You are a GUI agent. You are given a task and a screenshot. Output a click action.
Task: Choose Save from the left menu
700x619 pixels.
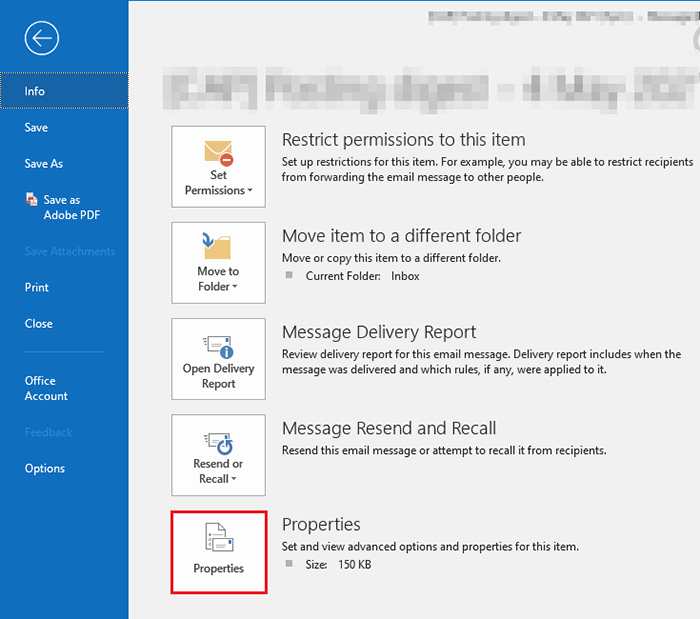click(x=36, y=128)
